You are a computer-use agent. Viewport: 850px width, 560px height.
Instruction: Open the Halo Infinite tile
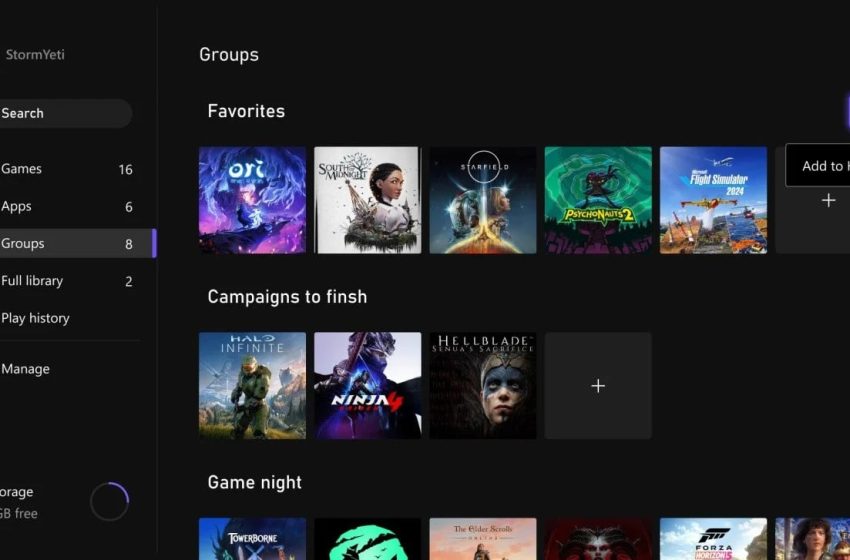252,385
